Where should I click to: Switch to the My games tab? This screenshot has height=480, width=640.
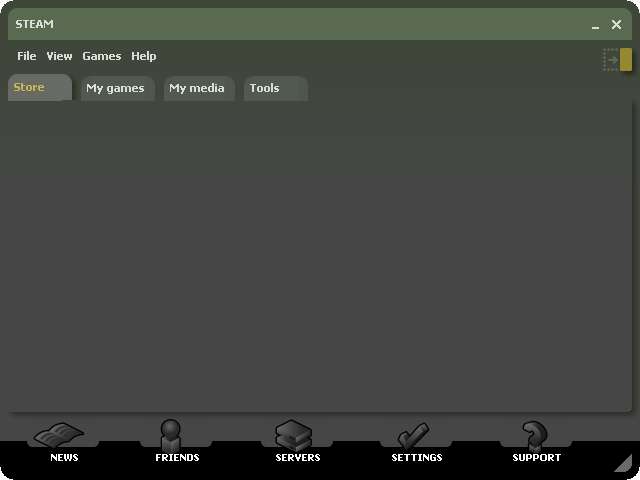coord(118,88)
